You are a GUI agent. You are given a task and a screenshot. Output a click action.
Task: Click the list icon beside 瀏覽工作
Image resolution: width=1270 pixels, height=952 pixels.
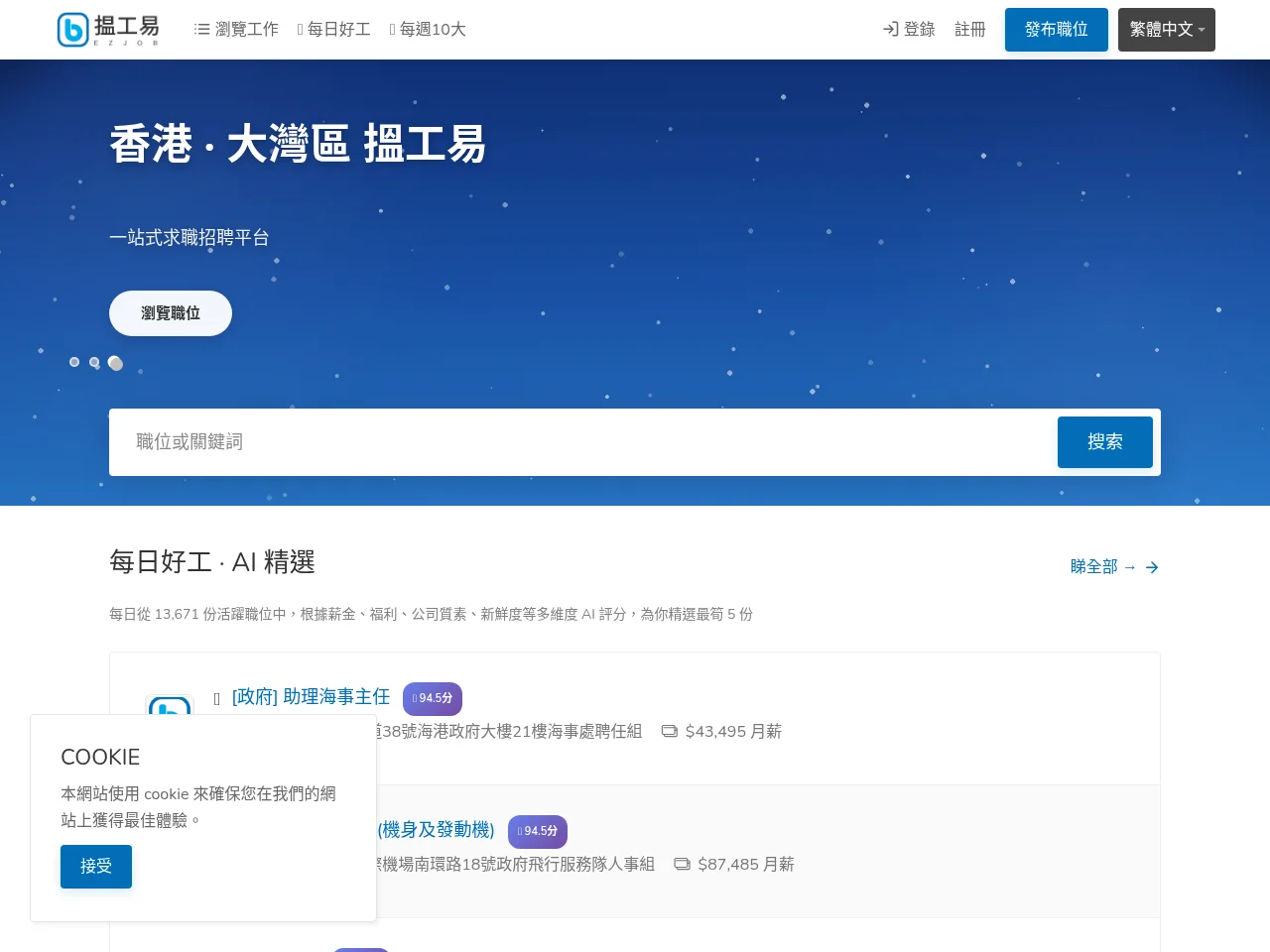point(202,30)
